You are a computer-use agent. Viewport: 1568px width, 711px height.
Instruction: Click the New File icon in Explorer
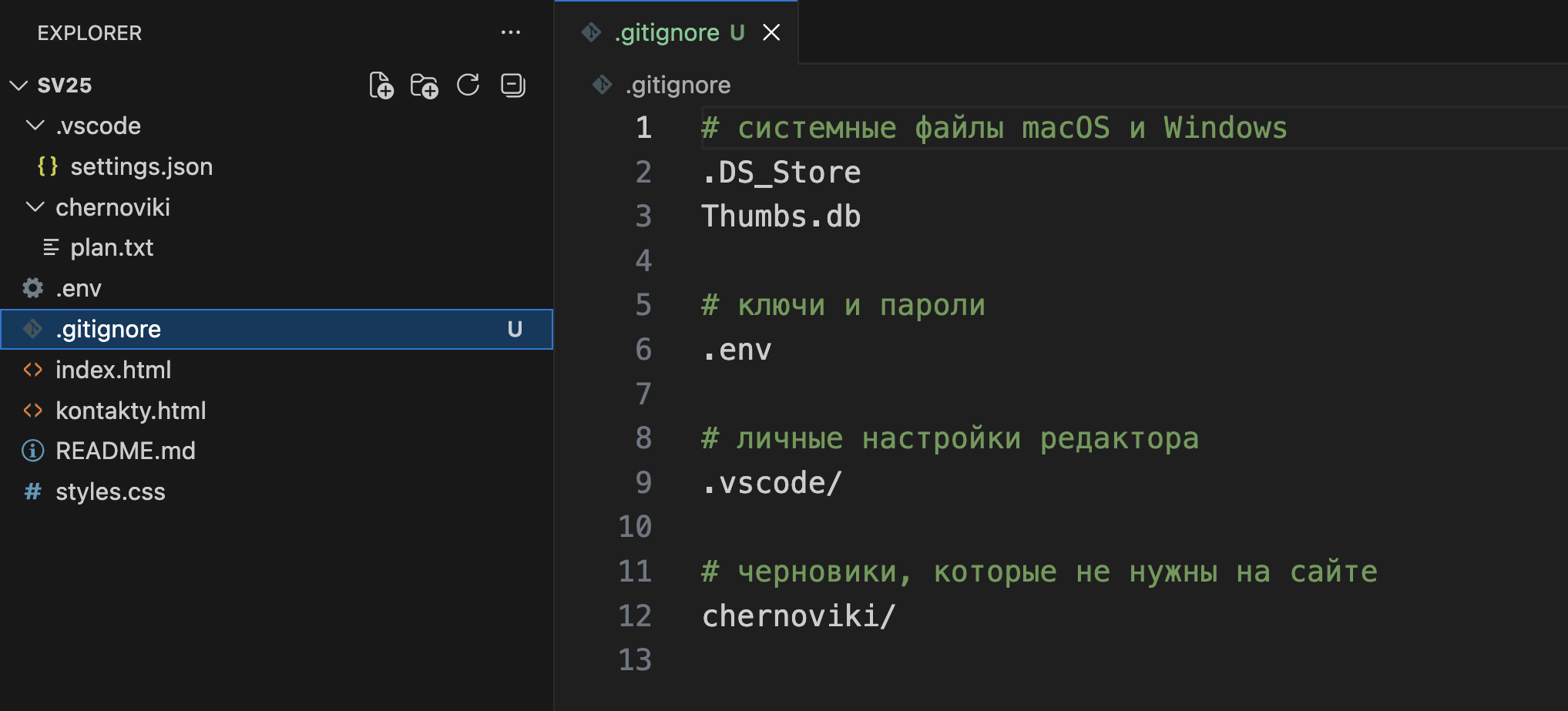[381, 85]
